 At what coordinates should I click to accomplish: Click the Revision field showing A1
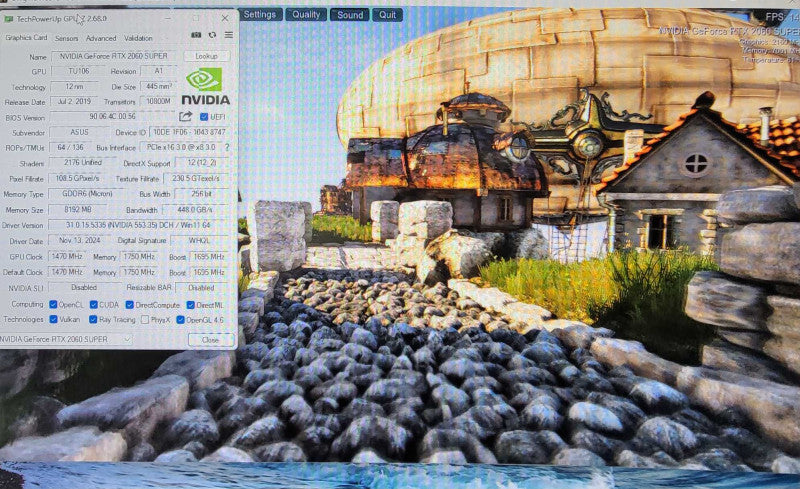[x=158, y=71]
